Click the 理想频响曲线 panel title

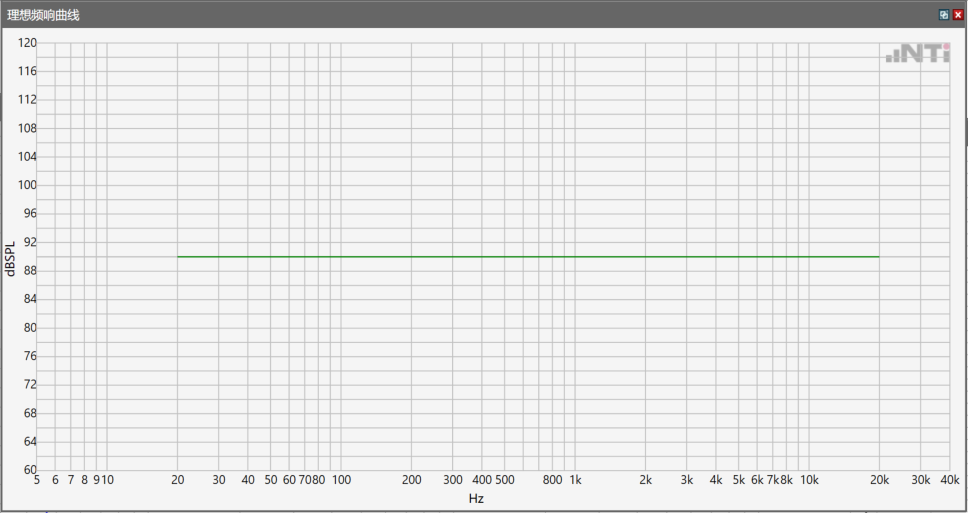[44, 15]
